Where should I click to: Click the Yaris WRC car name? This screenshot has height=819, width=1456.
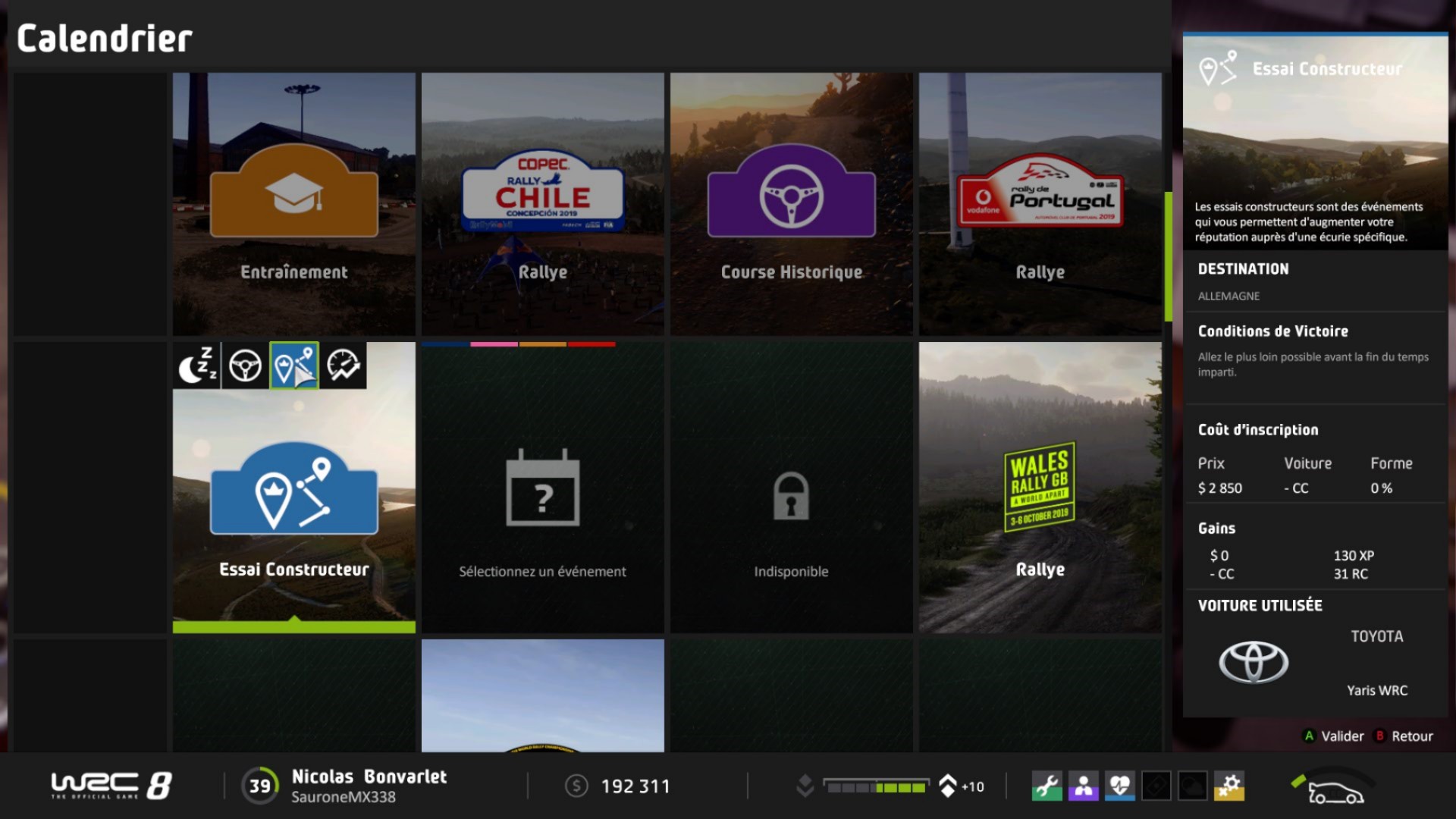pos(1376,690)
